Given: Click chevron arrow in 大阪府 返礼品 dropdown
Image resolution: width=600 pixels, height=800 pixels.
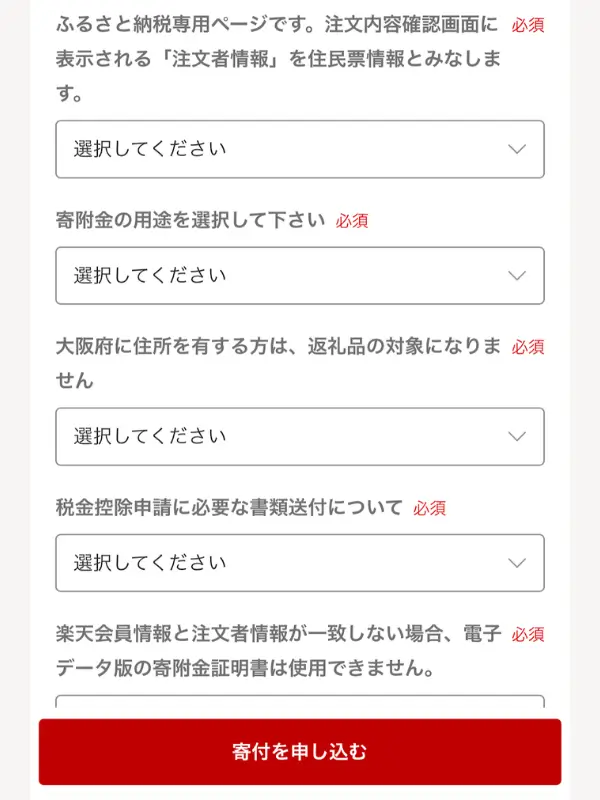Looking at the screenshot, I should (x=517, y=436).
